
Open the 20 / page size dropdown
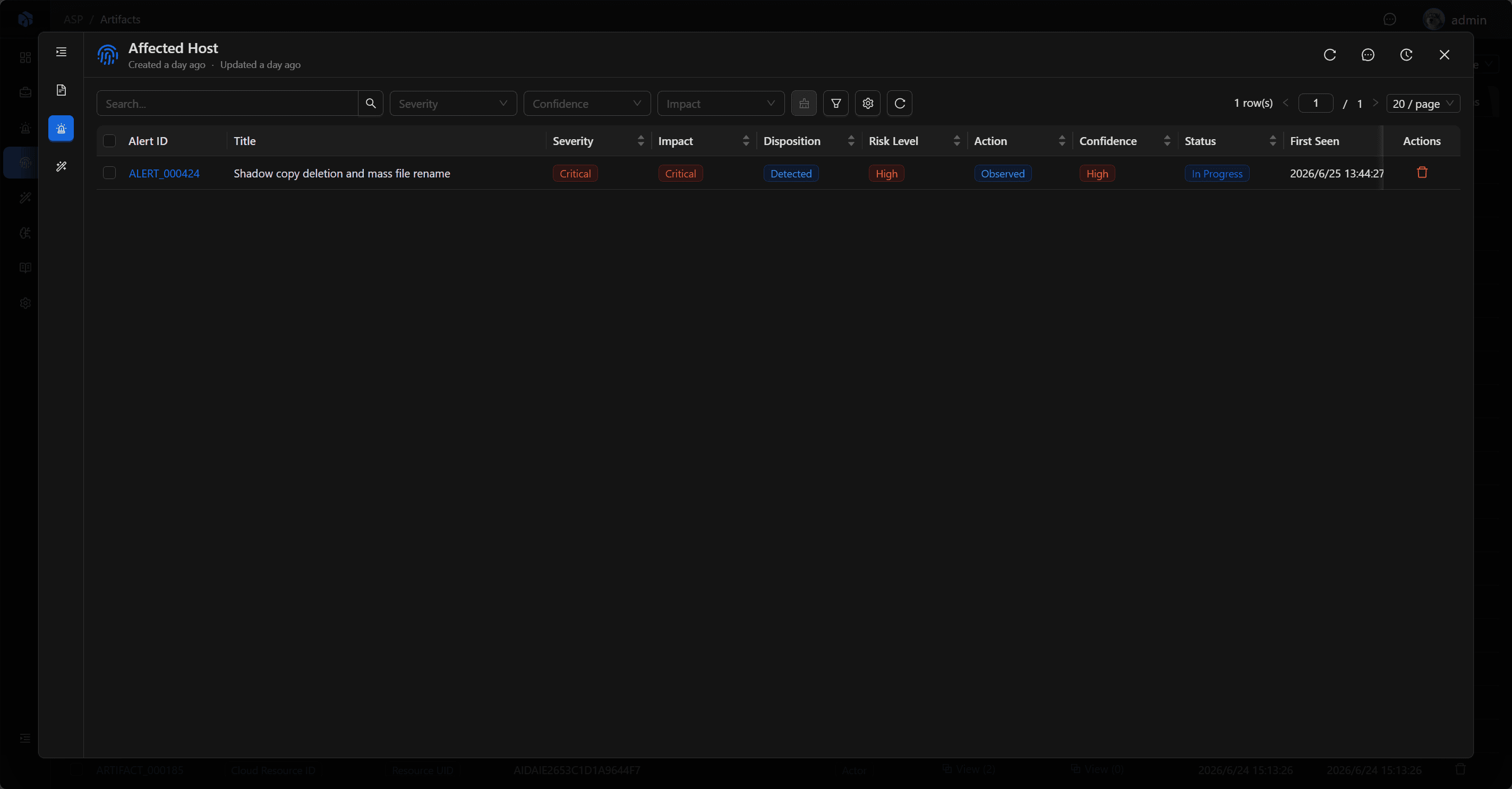point(1423,103)
